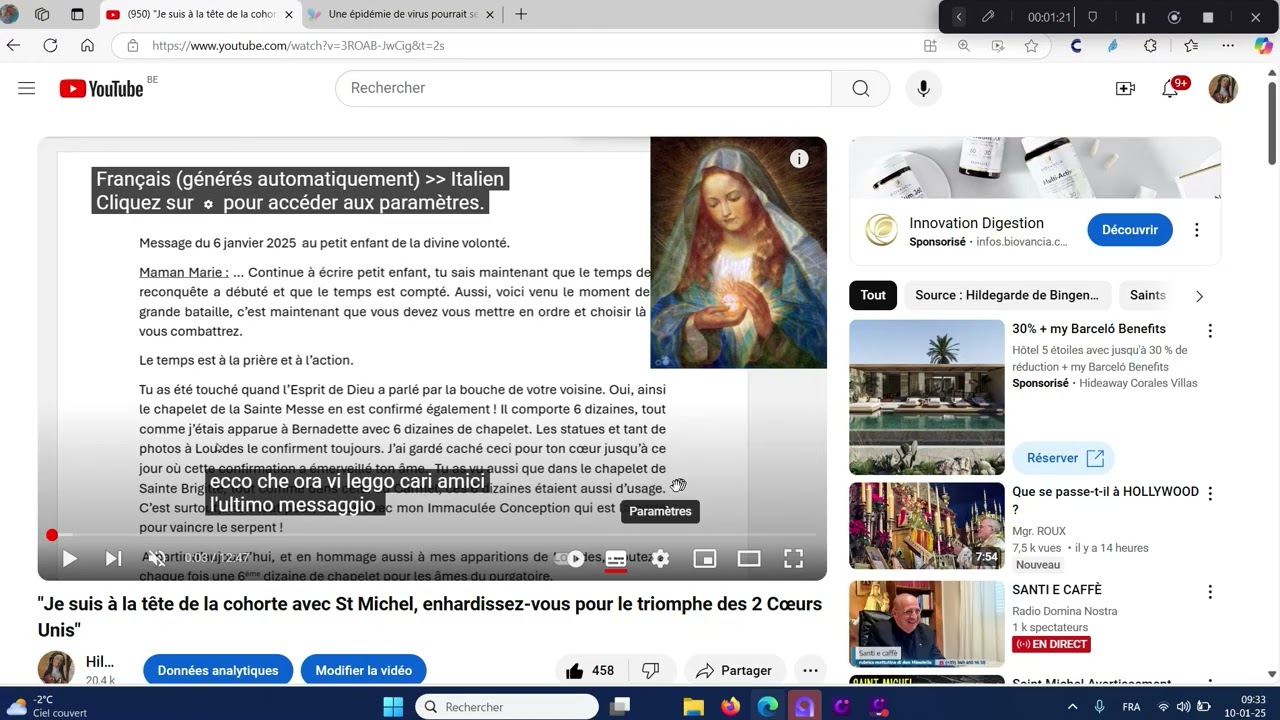Open Windows Start menu
The image size is (1280, 720).
[x=394, y=707]
